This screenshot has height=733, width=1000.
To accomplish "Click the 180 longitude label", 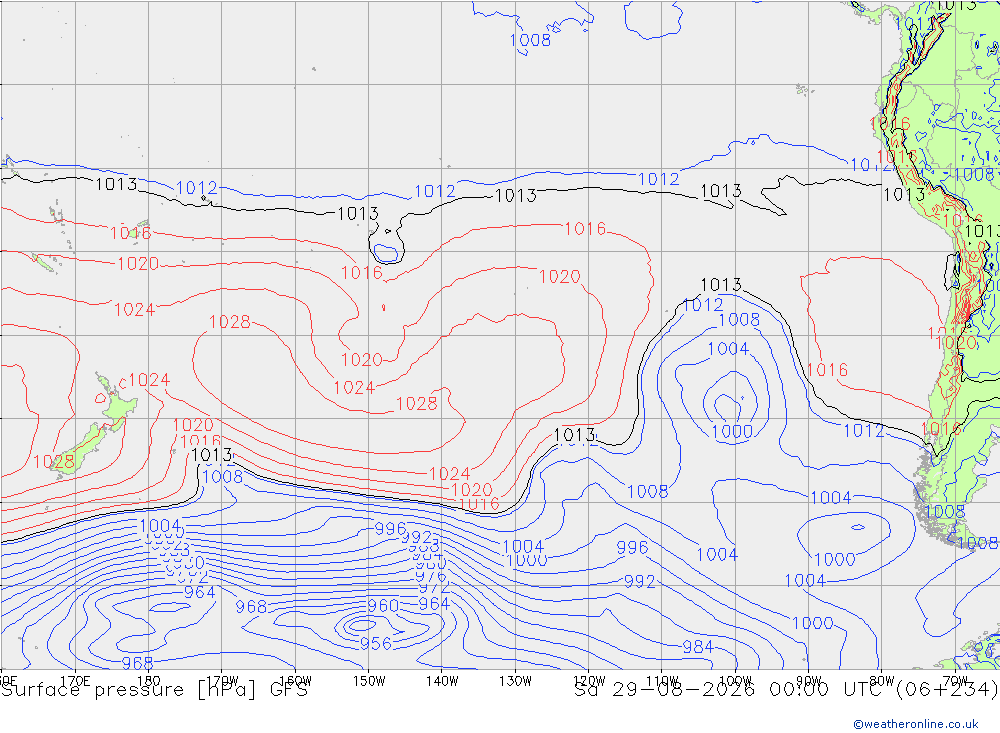I will point(148,681).
